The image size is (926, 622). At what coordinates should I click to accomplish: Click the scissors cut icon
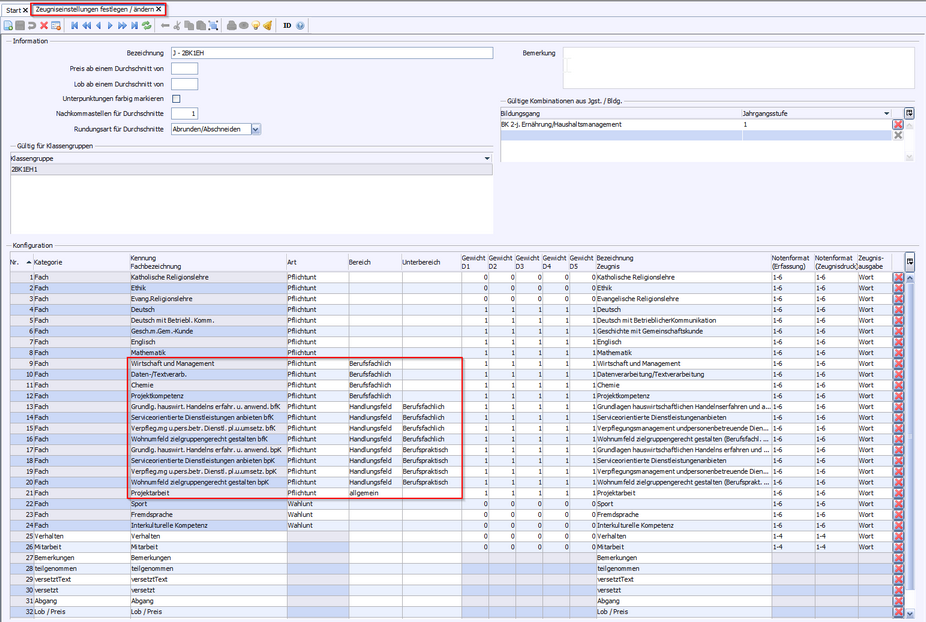178,25
